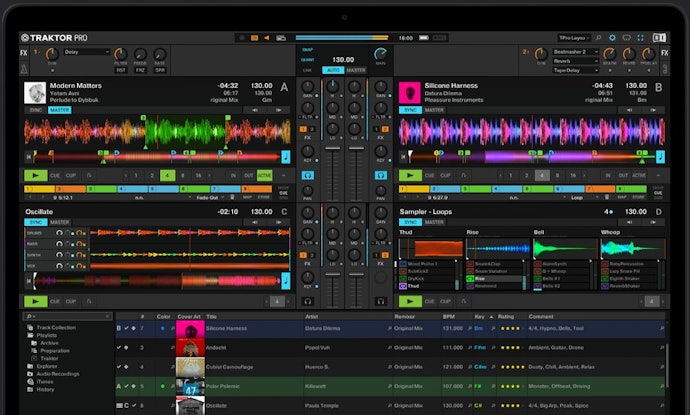This screenshot has height=415, width=690.
Task: Click the orange icon in header
Action: pyautogui.click(x=254, y=38)
